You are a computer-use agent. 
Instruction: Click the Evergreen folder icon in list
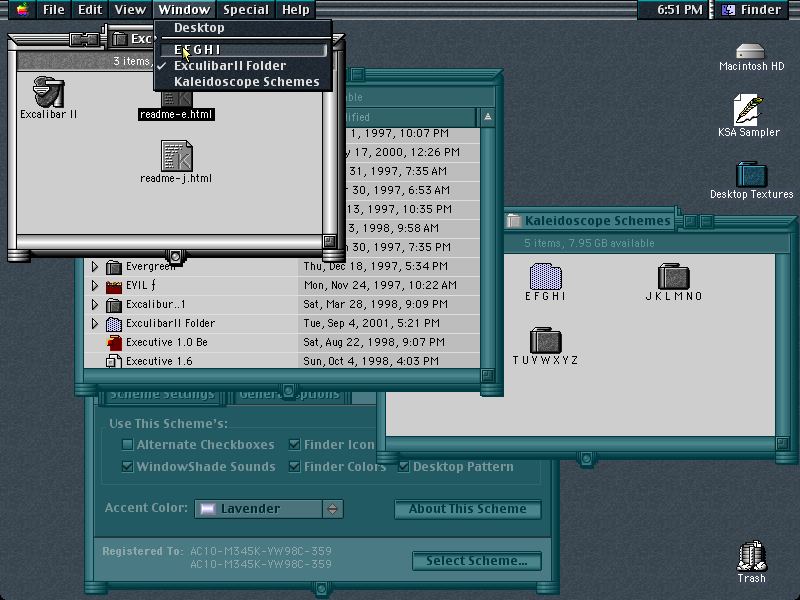pos(114,267)
